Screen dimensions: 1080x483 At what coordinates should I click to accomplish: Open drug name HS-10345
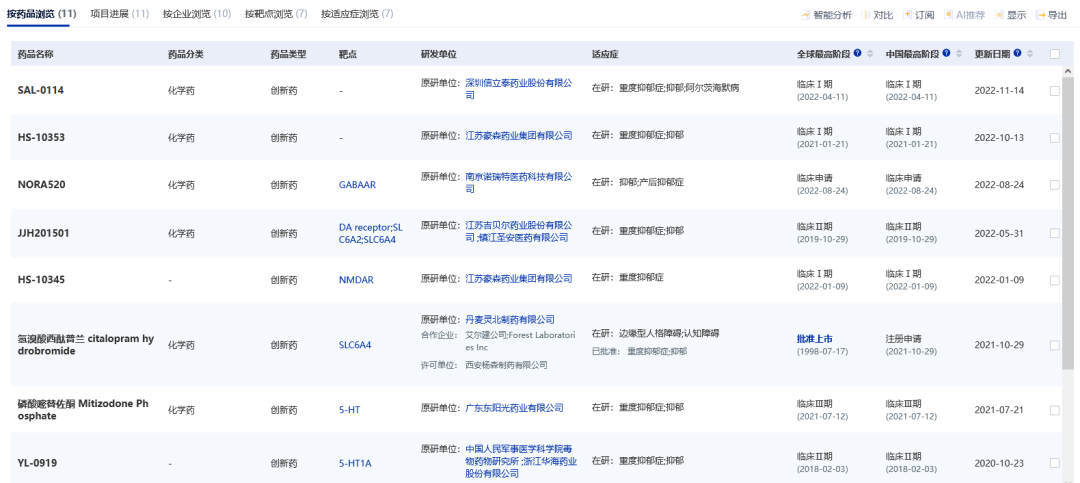(41, 280)
